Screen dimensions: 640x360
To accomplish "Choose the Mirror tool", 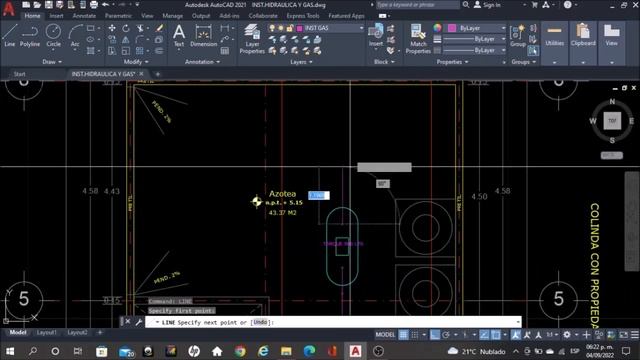I will (126, 40).
